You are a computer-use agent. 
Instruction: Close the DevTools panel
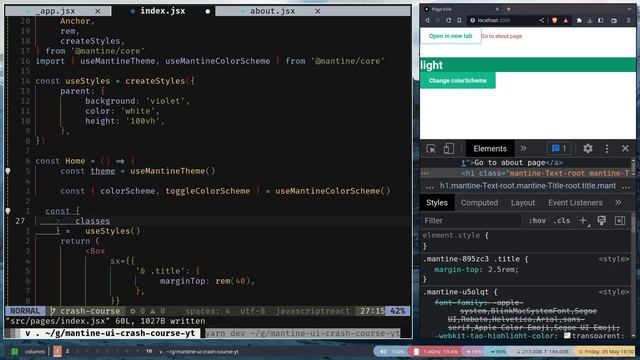click(625, 149)
